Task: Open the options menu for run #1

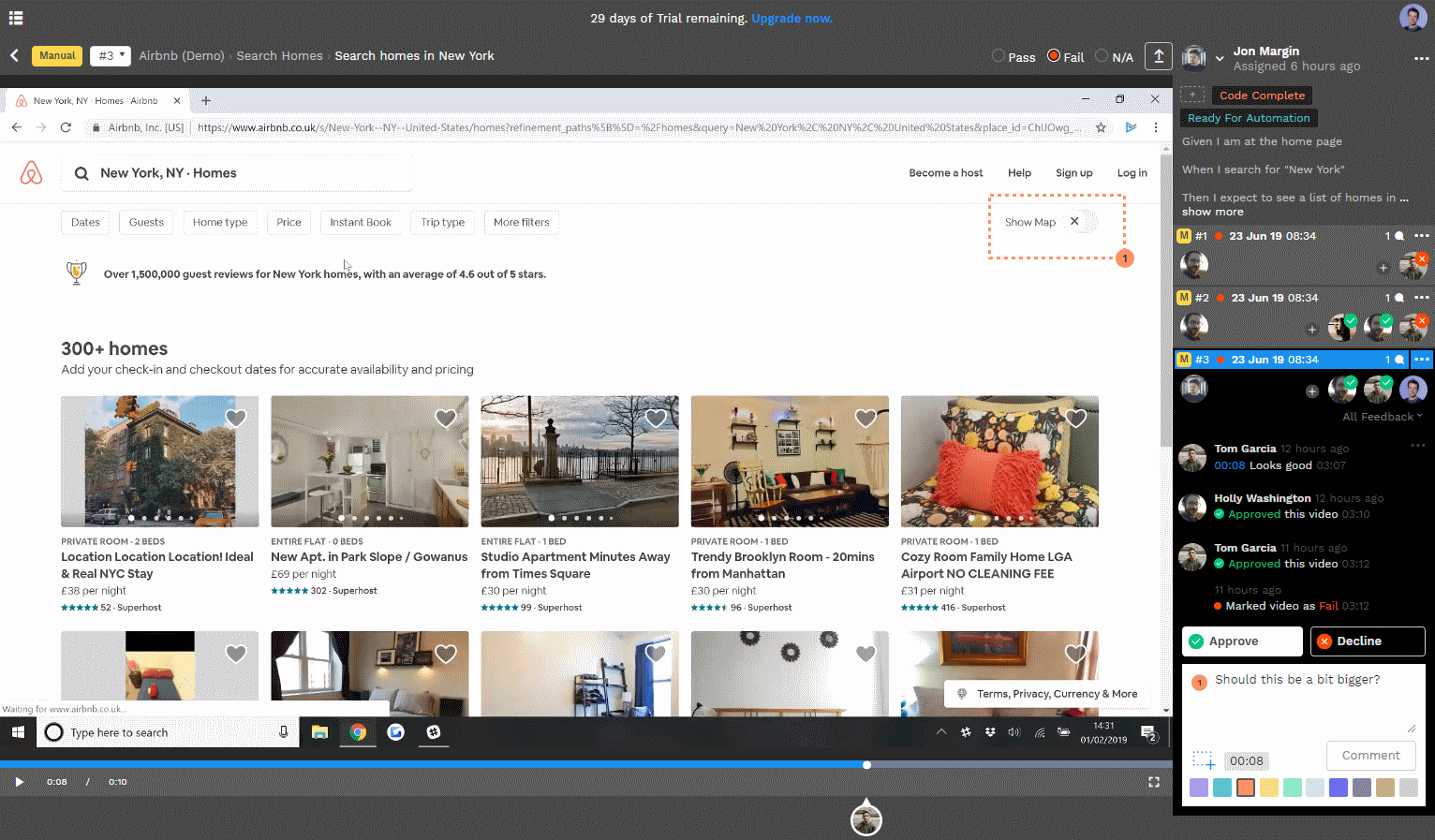Action: tap(1422, 236)
